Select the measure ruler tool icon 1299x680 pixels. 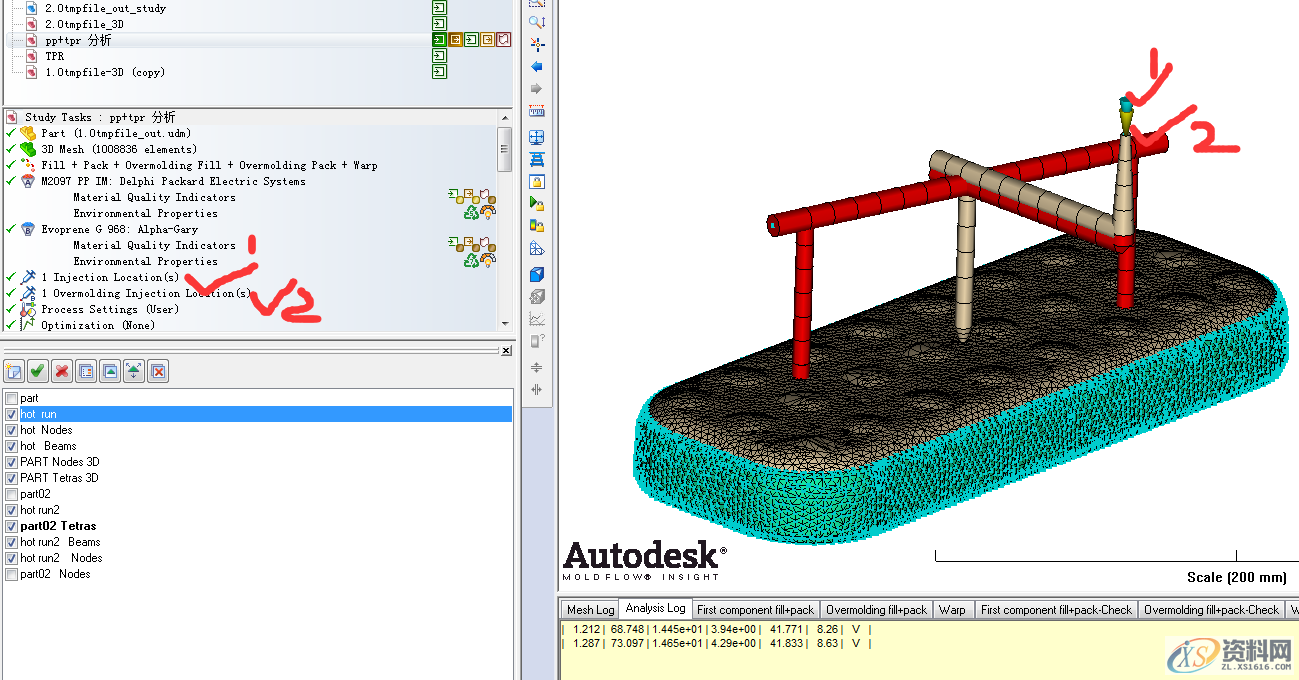click(537, 111)
